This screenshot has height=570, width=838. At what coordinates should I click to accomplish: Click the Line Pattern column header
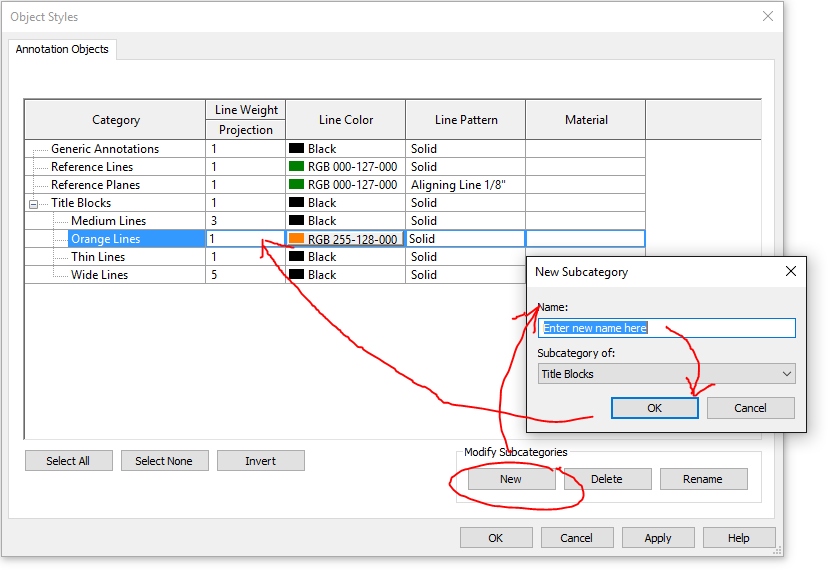click(465, 120)
